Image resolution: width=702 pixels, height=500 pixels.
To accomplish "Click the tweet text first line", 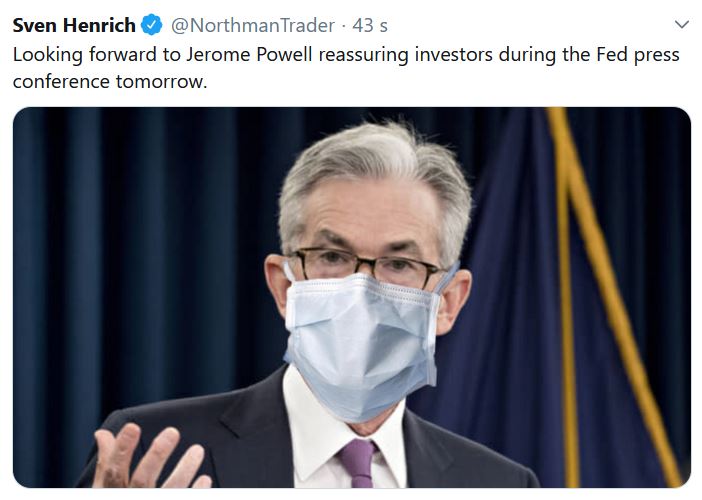I will [x=346, y=55].
